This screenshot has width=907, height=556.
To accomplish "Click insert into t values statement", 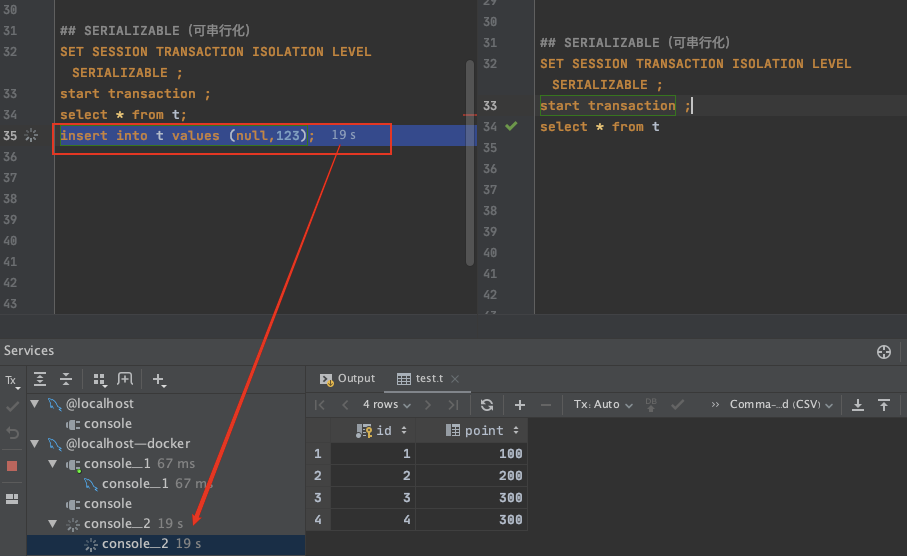I will [187, 135].
